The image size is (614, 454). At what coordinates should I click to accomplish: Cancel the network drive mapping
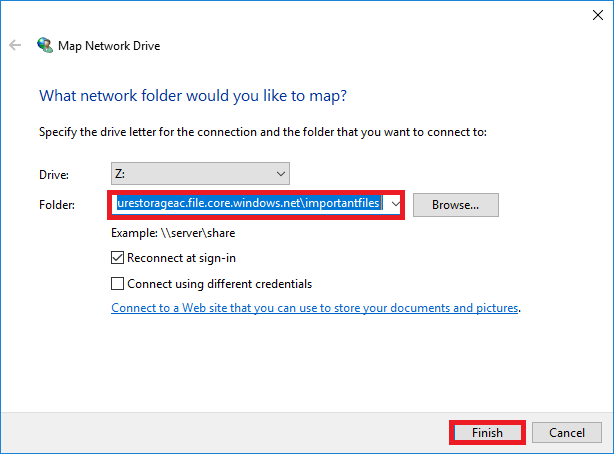point(565,432)
